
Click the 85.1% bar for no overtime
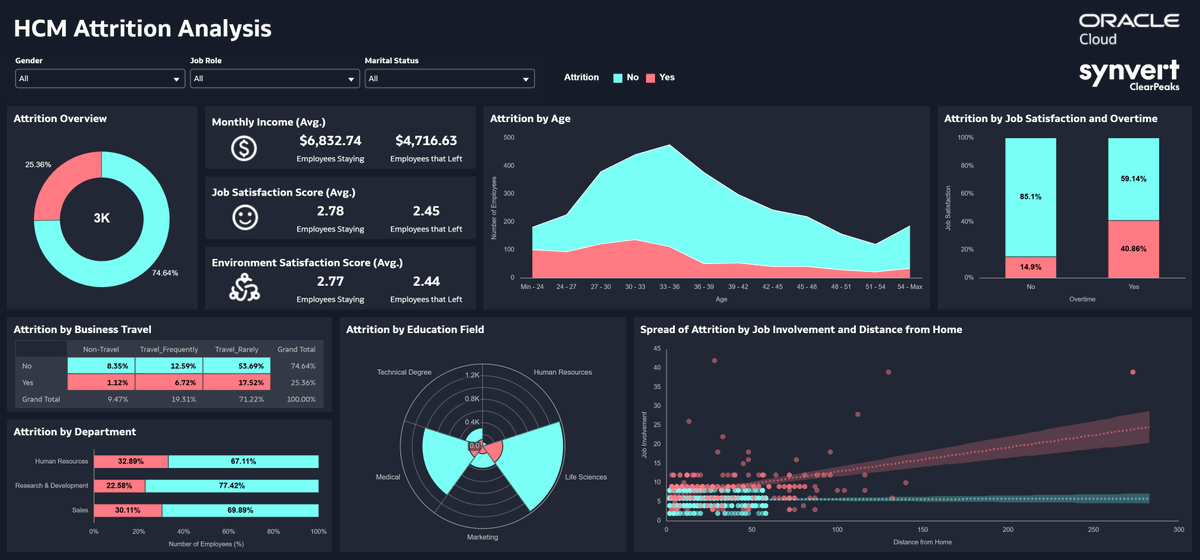click(1030, 197)
